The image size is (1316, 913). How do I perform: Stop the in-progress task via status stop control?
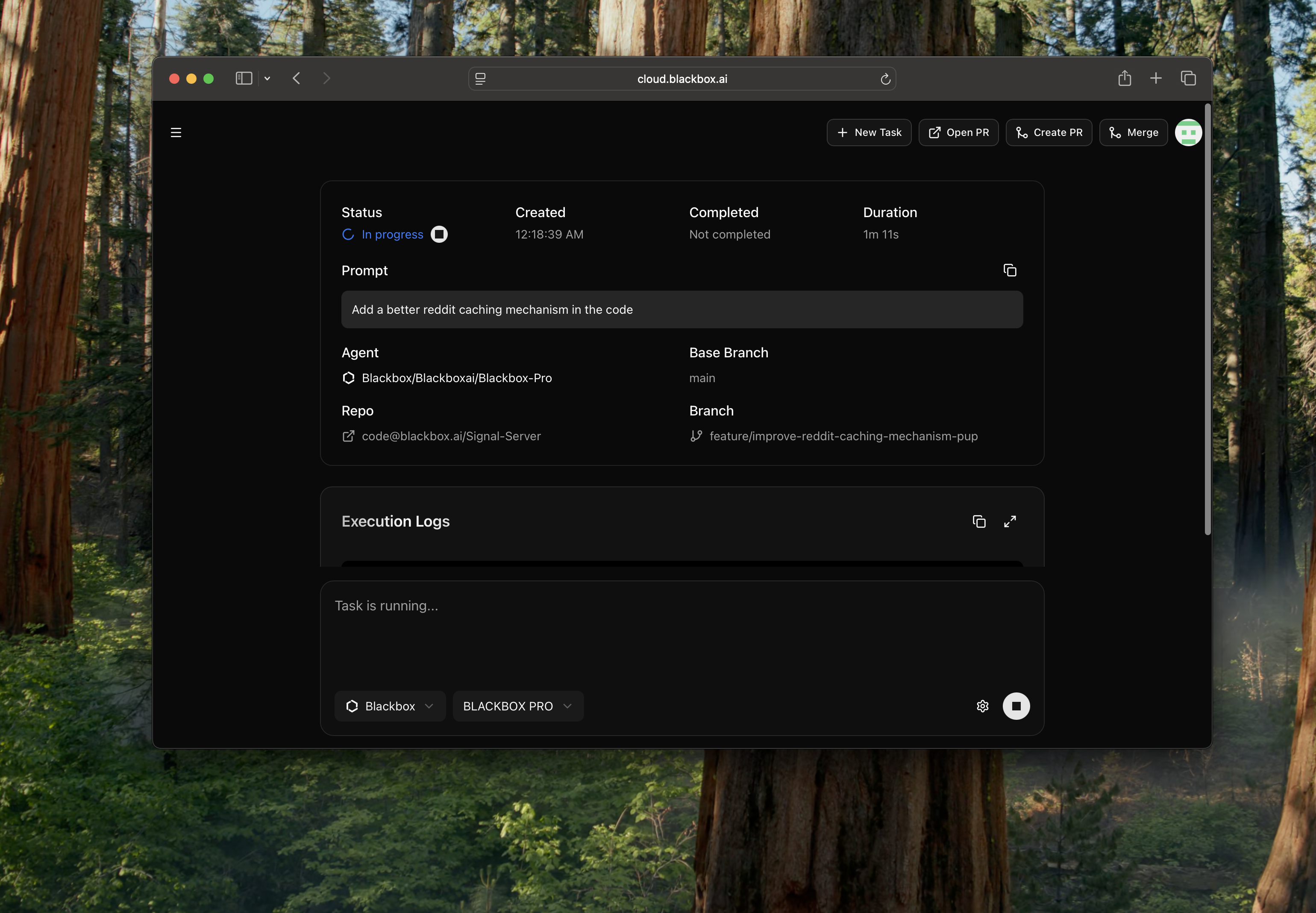(438, 234)
